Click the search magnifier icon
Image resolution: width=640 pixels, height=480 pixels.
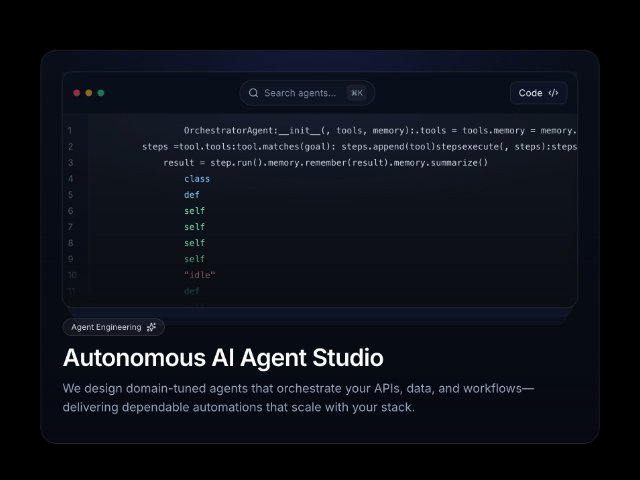[253, 93]
